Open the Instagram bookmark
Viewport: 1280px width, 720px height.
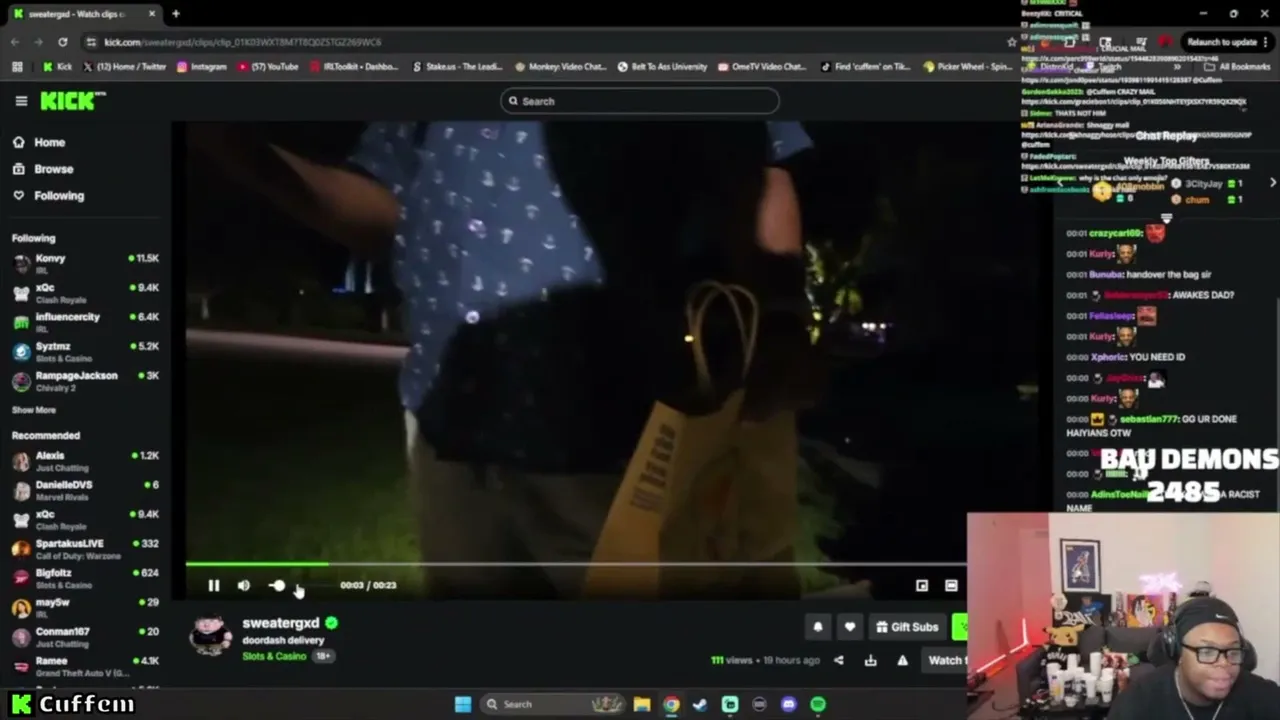[201, 67]
